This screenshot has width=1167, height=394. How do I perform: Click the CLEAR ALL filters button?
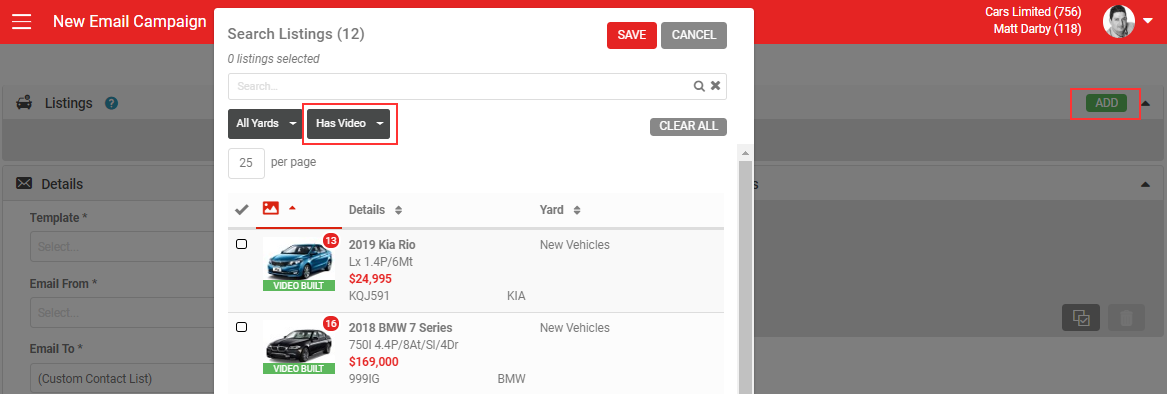click(688, 126)
